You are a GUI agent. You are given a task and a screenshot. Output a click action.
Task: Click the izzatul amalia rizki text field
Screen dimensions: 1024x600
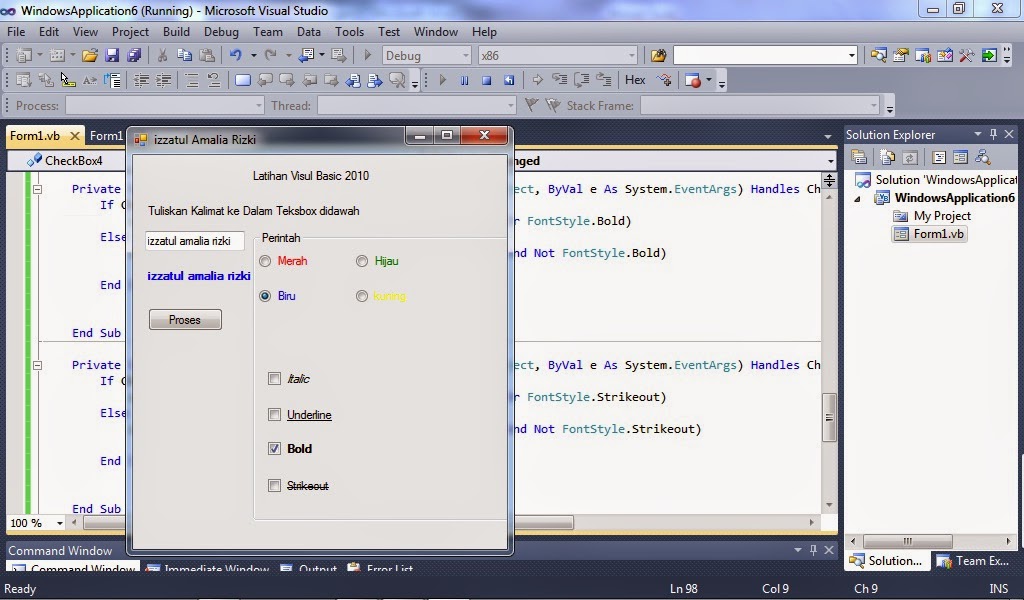pos(194,240)
